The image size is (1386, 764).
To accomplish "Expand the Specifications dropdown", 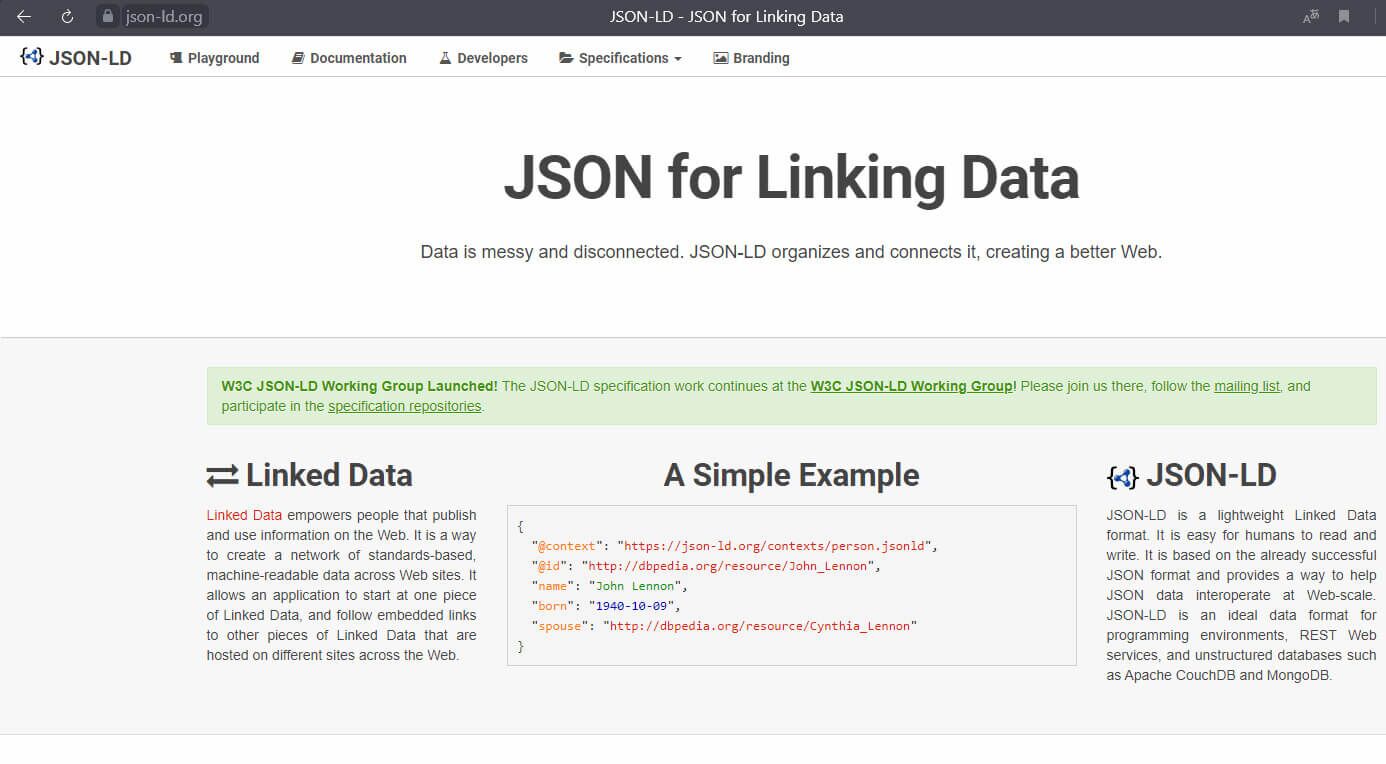I will 620,57.
